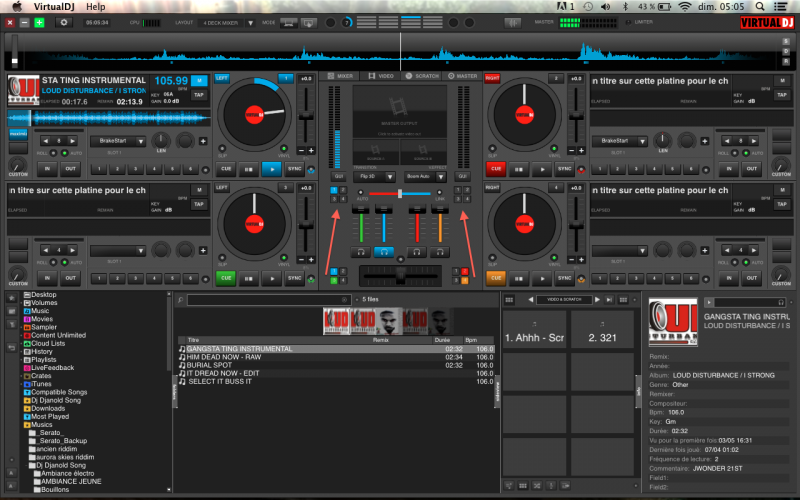Click the green CUE button on deck 3
This screenshot has width=800, height=500.
click(226, 278)
